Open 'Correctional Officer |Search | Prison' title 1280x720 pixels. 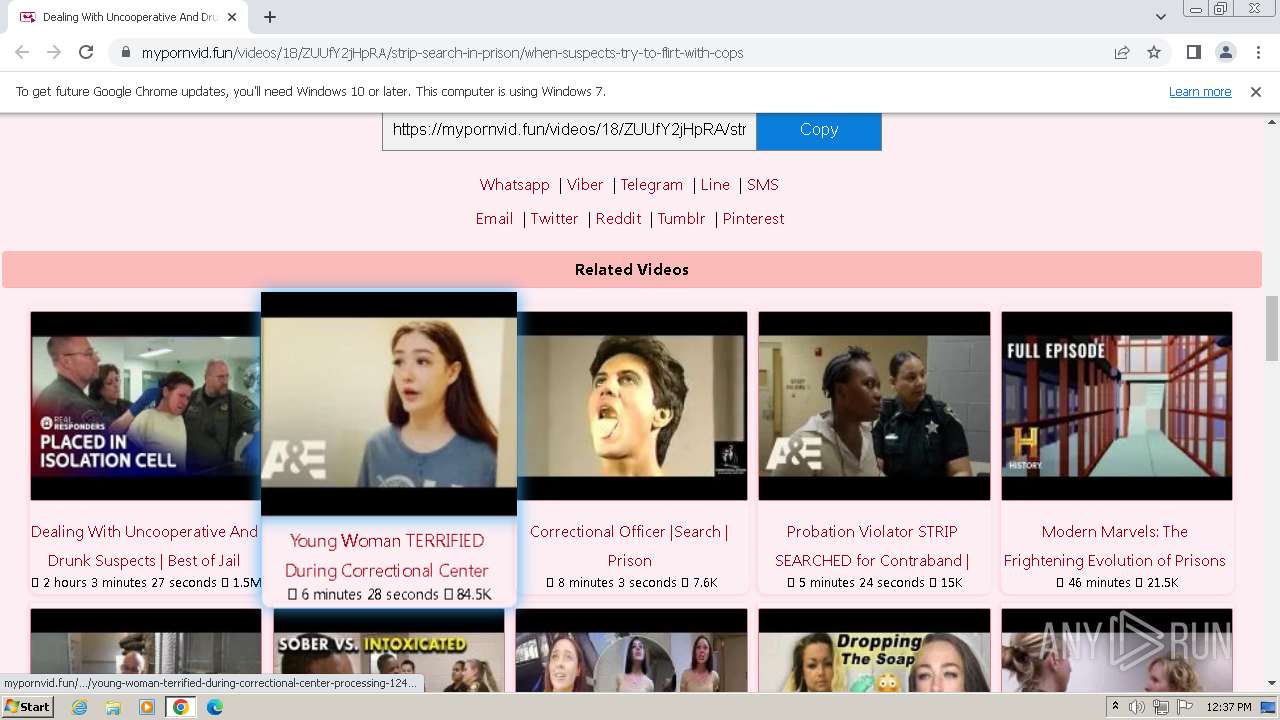coord(629,546)
